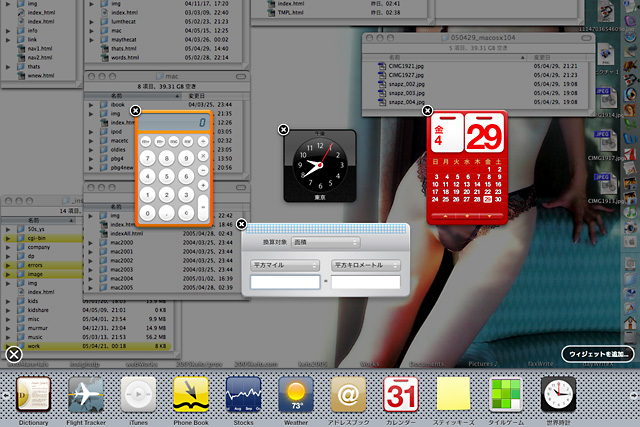Add the World Clock (世界時計) widget

tap(558, 394)
